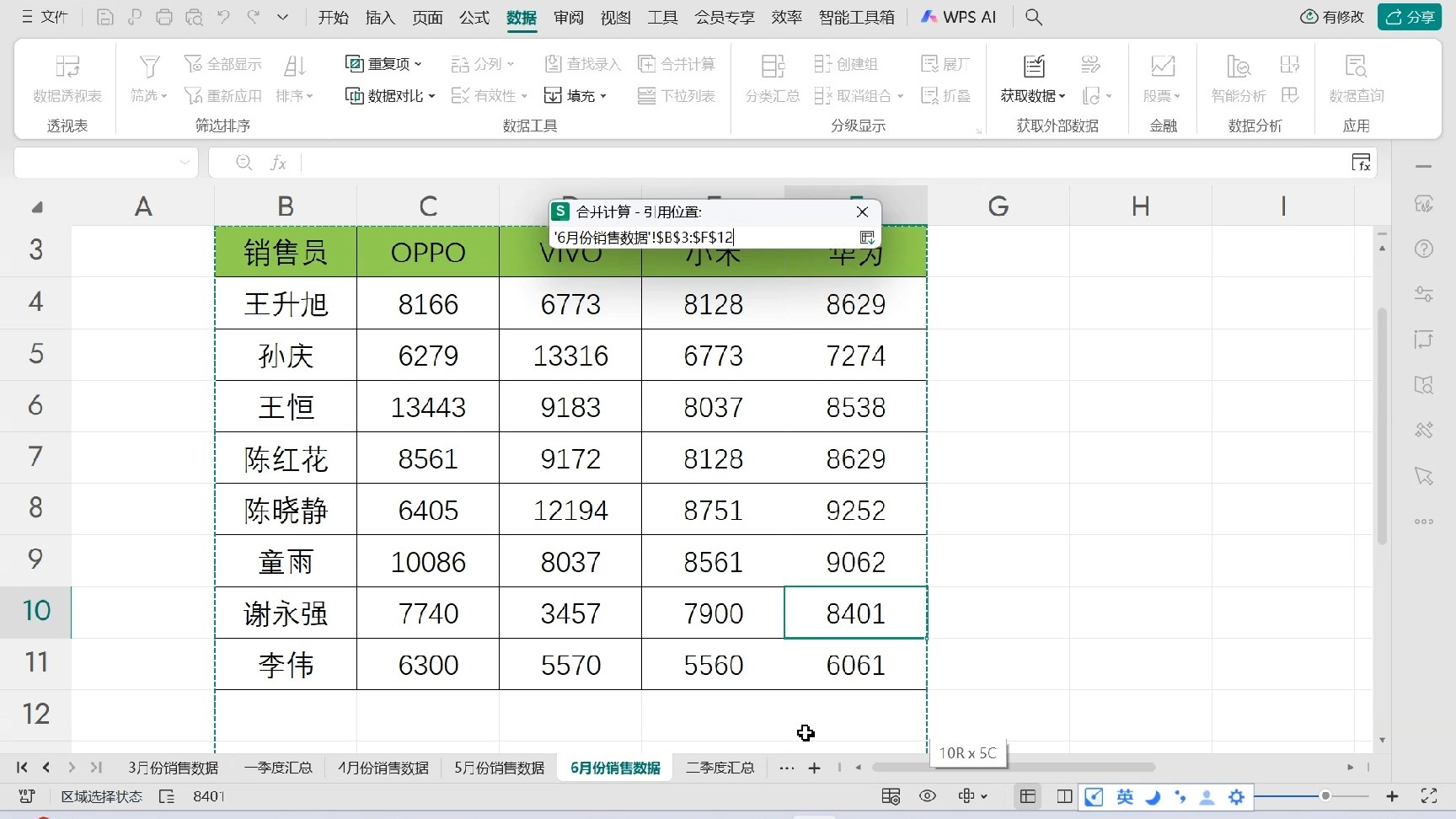Click the undo arrow icon
Viewport: 1456px width, 819px height.
coord(223,17)
